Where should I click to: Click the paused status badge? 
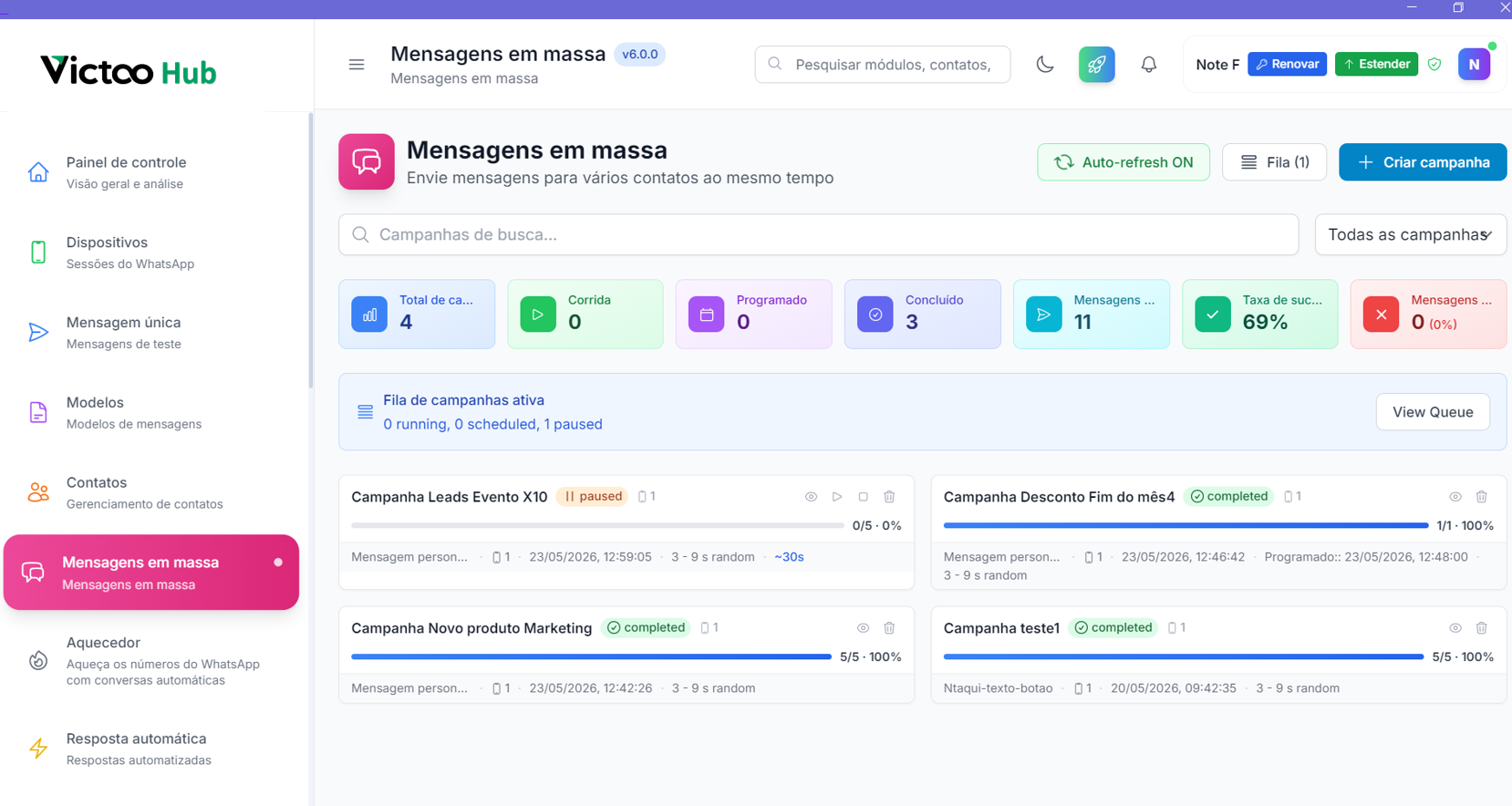click(x=593, y=496)
